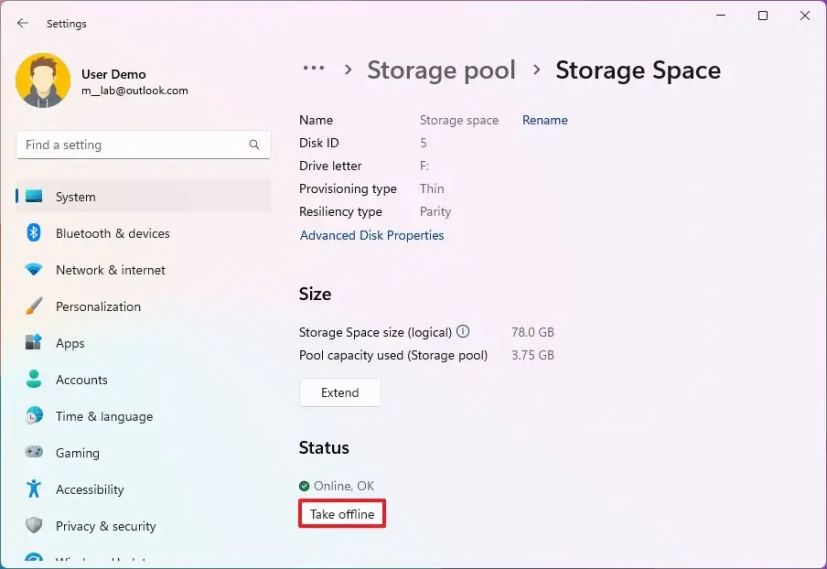This screenshot has width=827, height=569.
Task: Select the Network & internet wifi icon
Action: [34, 270]
